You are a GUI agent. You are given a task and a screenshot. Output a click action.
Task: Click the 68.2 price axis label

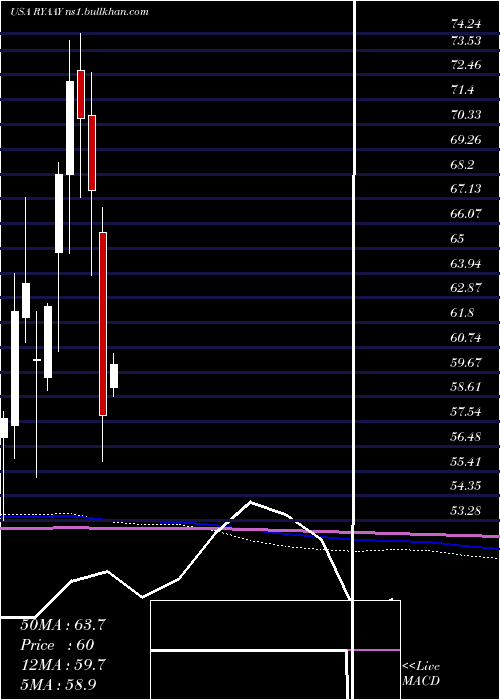tap(462, 164)
